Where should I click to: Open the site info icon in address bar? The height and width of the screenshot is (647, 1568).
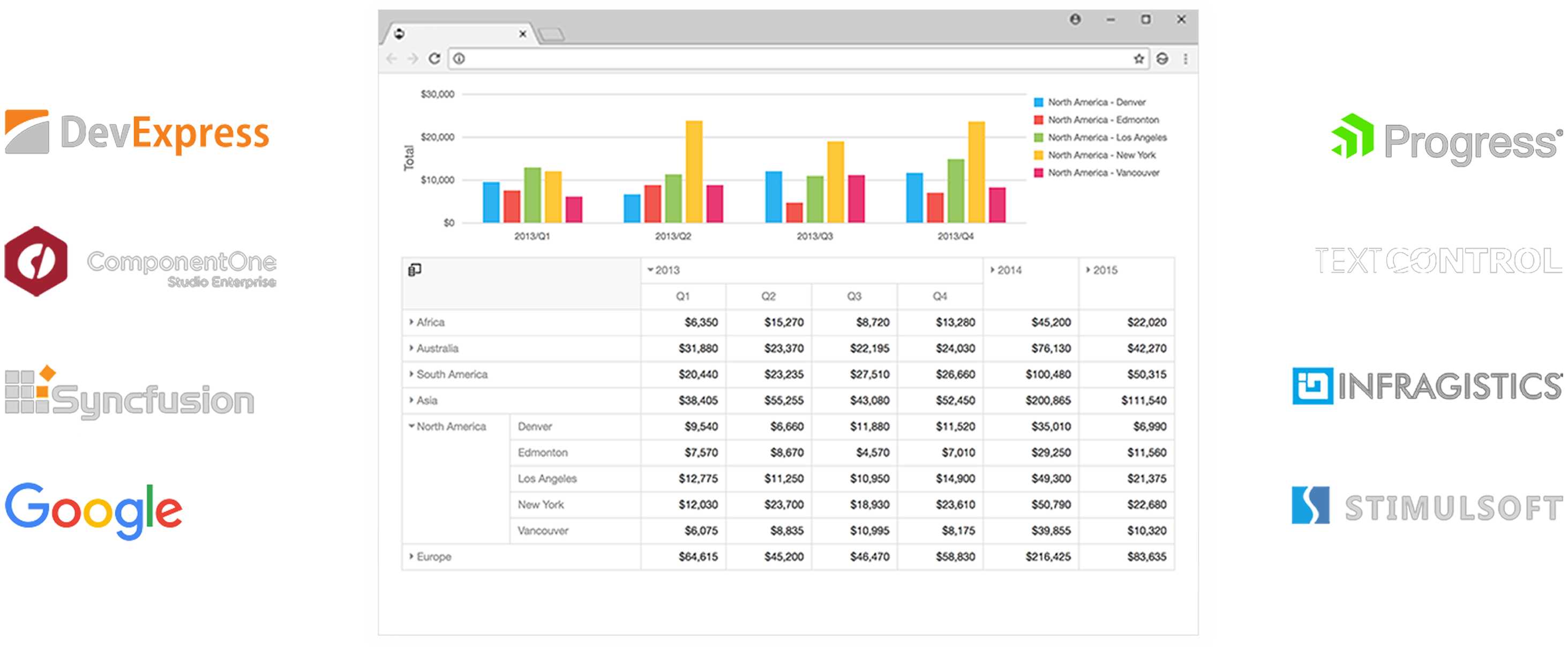pos(460,58)
